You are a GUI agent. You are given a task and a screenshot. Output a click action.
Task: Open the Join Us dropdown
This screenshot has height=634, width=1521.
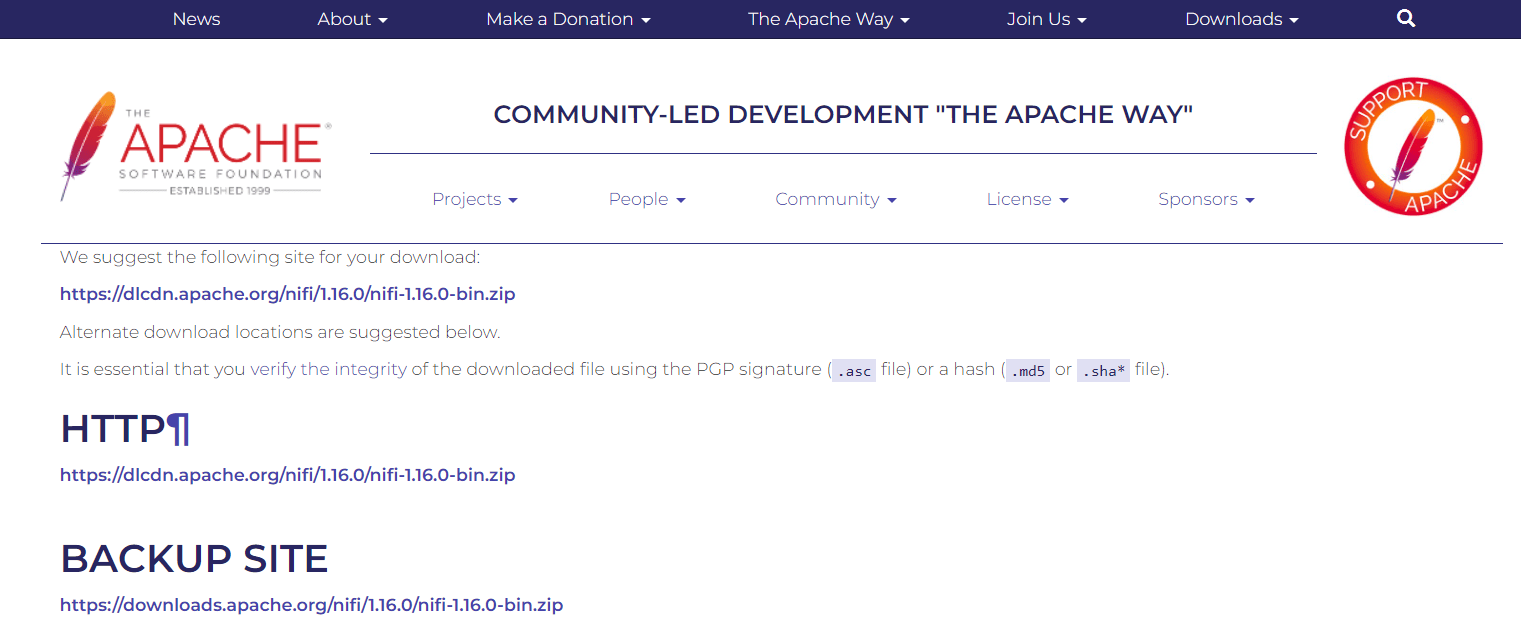pyautogui.click(x=1046, y=18)
